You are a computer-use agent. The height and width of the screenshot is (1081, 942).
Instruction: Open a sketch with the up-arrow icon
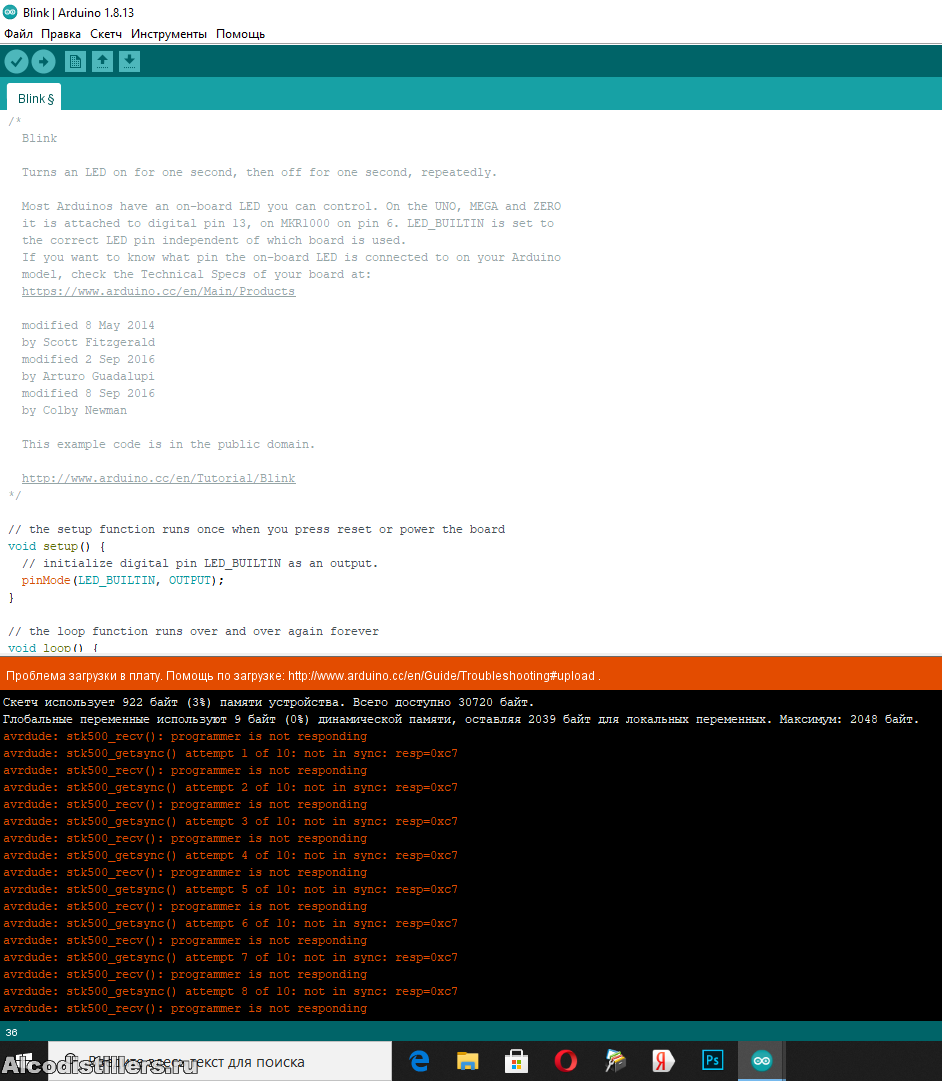102,62
